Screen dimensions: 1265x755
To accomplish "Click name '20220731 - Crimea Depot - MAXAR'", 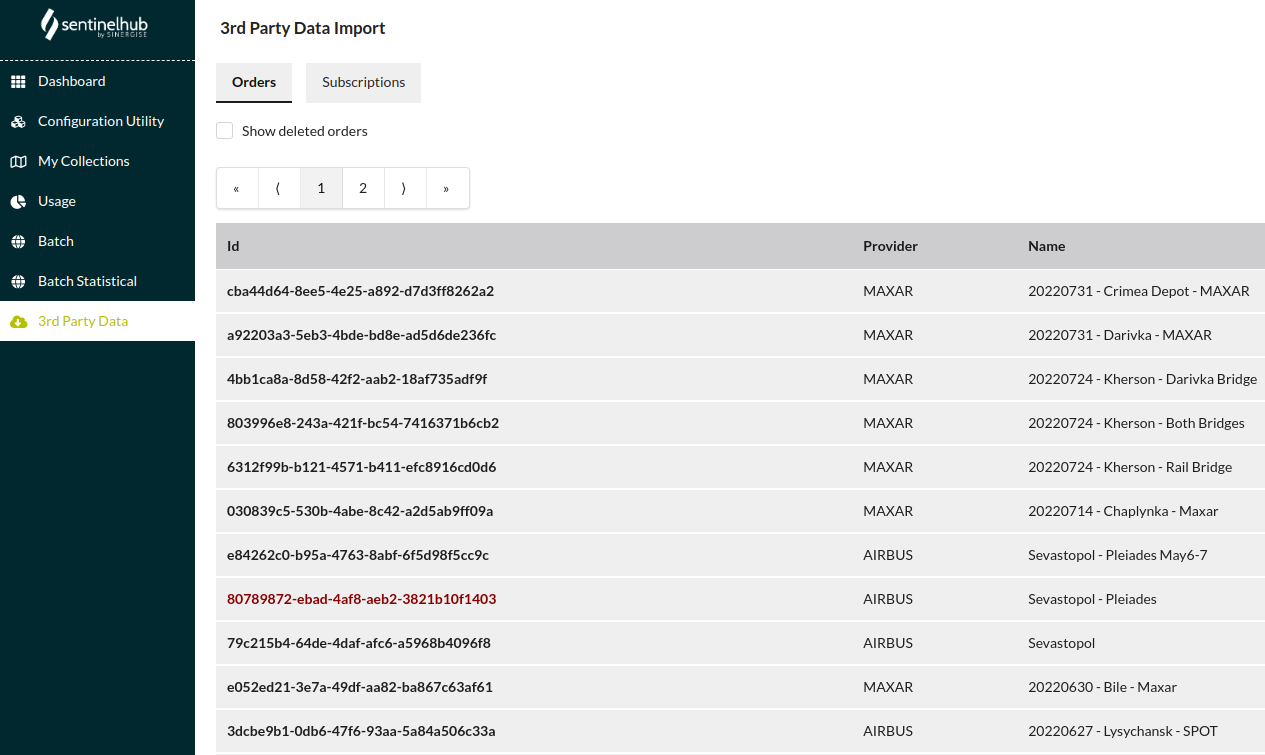I will pyautogui.click(x=1139, y=291).
